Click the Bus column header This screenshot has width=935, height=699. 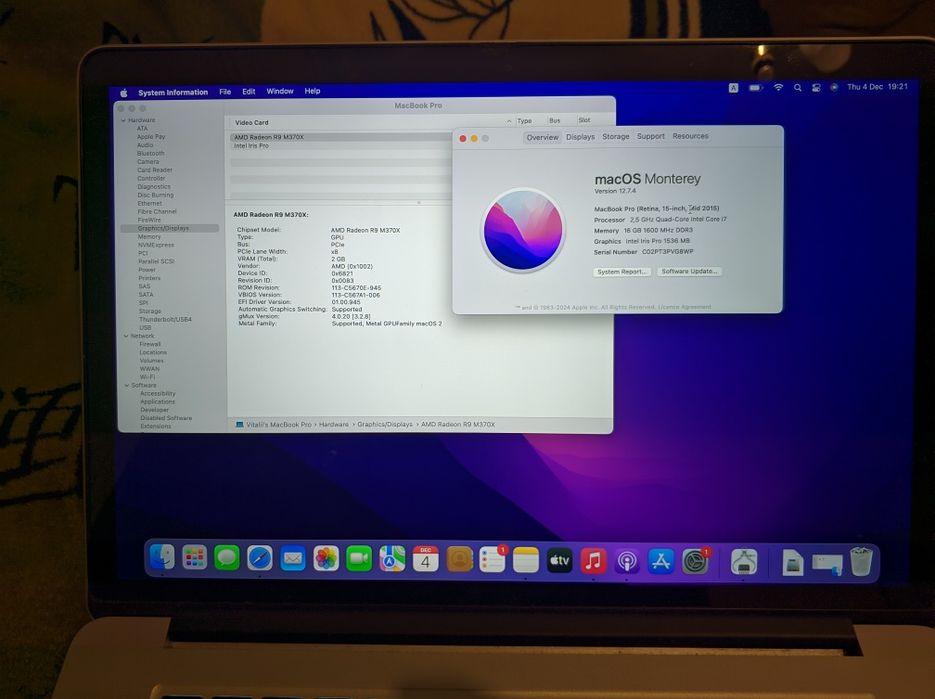click(555, 120)
